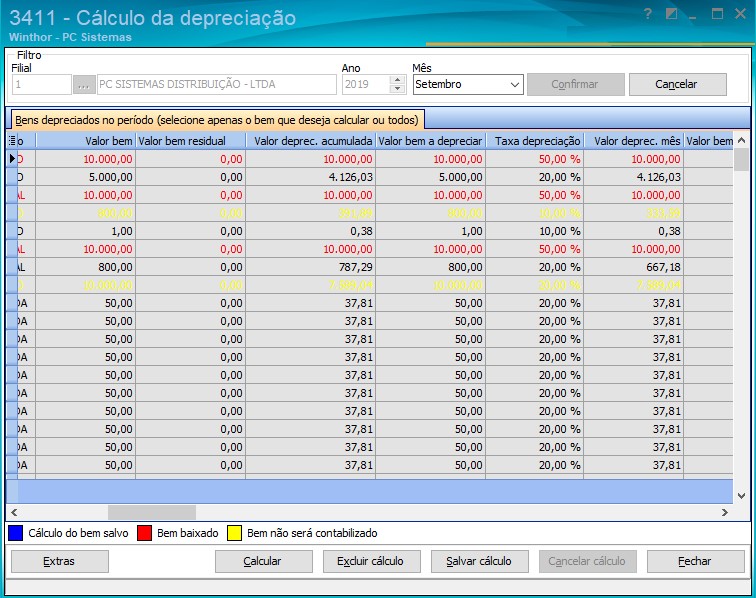Select the Bens depreciados no período tab
The width and height of the screenshot is (756, 598).
point(217,120)
